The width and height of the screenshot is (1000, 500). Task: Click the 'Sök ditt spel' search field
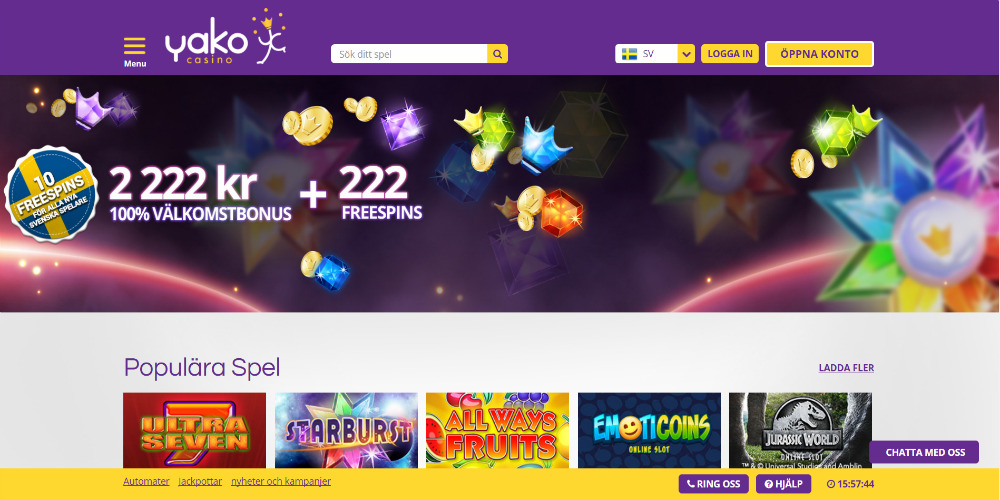click(409, 54)
